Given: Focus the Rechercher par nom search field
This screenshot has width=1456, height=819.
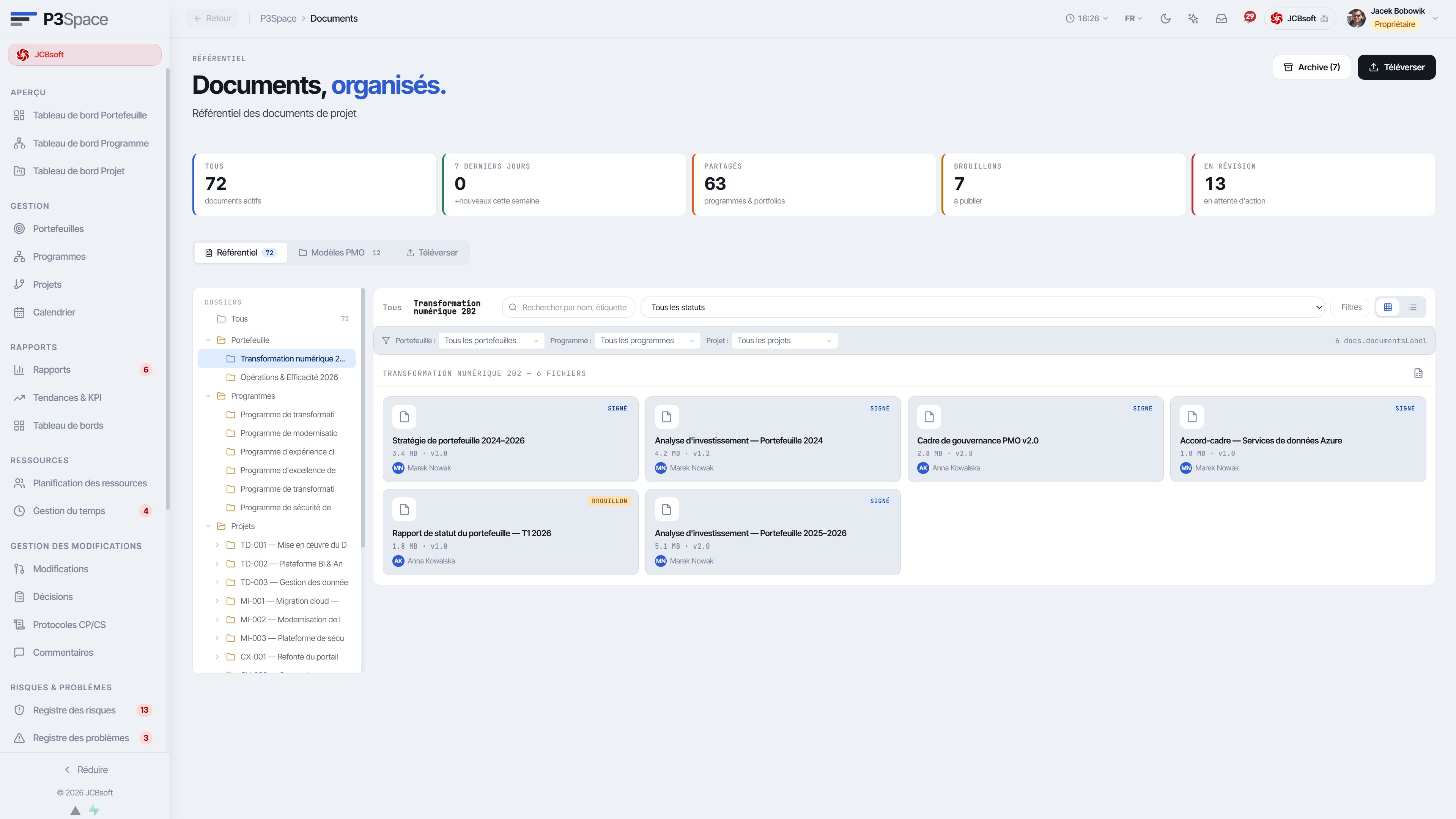Looking at the screenshot, I should (568, 307).
